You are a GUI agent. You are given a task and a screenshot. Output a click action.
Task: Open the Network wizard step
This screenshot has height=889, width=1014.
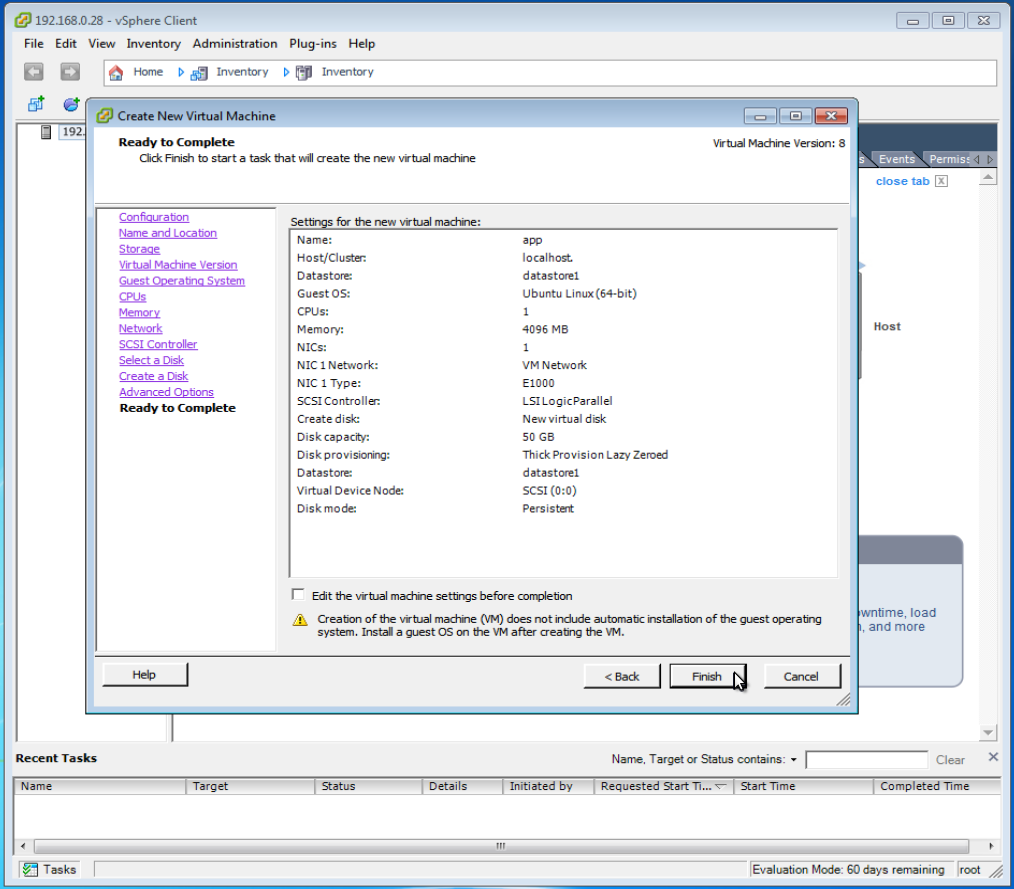tap(140, 328)
